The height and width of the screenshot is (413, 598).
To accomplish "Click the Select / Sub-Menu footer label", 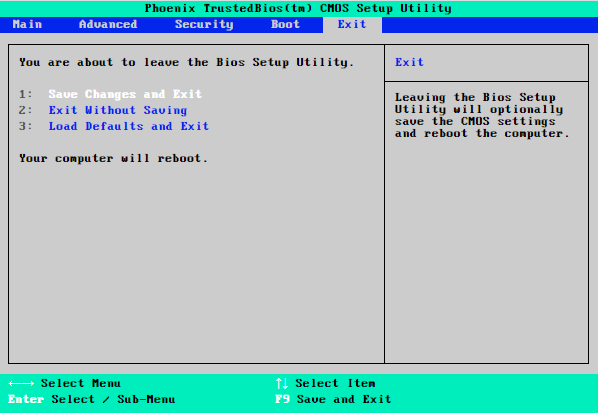I will pyautogui.click(x=113, y=399).
